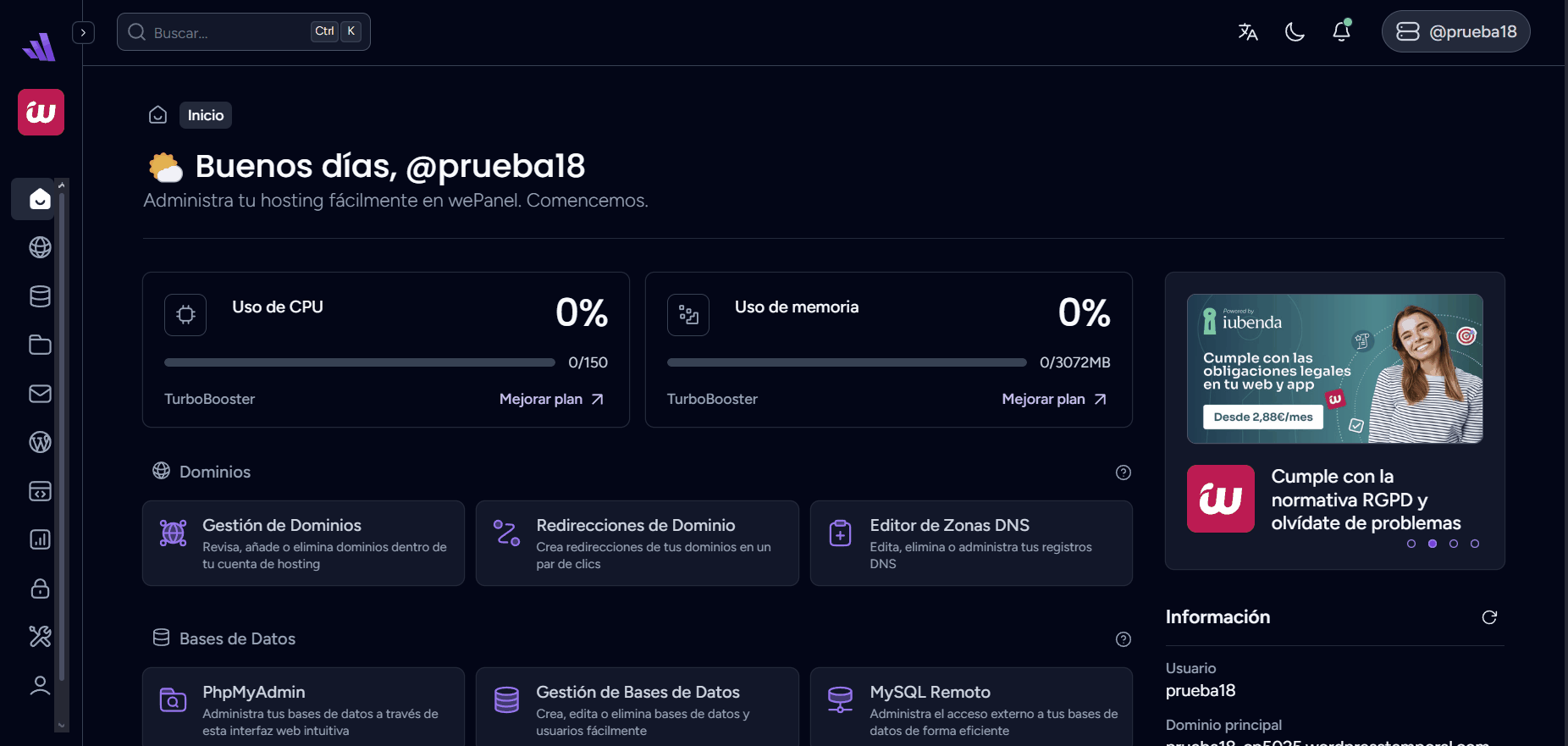The height and width of the screenshot is (746, 1568).
Task: Open Gestión de Dominios card
Action: pos(303,543)
